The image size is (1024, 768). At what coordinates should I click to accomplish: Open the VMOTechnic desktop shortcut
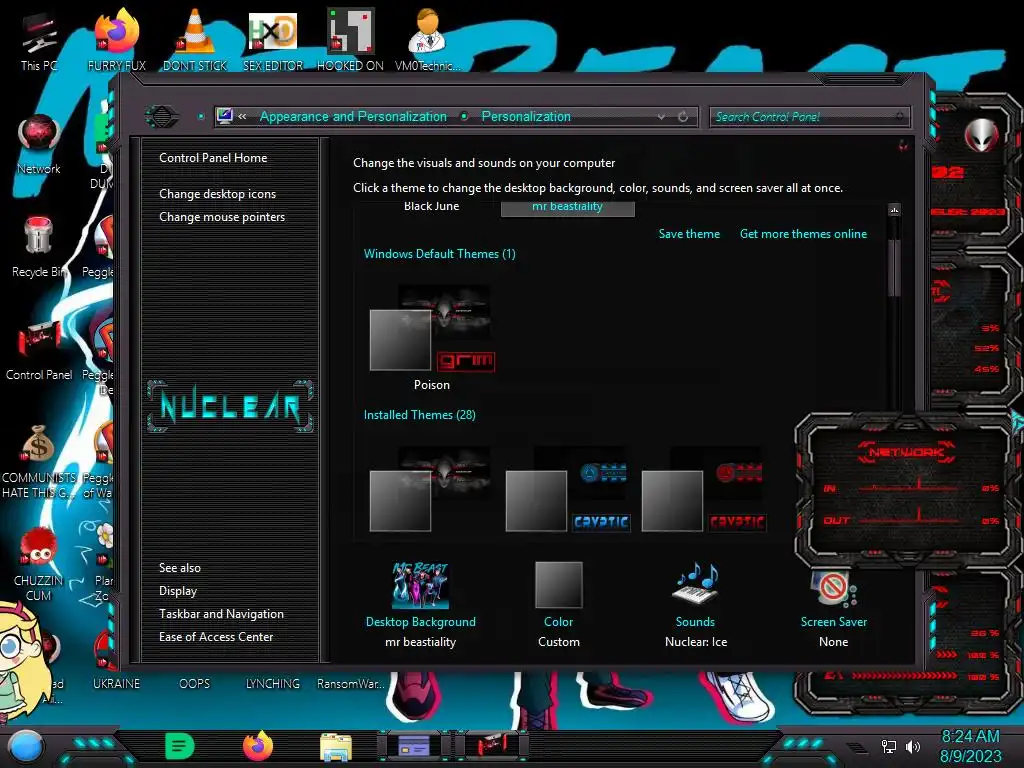[428, 40]
